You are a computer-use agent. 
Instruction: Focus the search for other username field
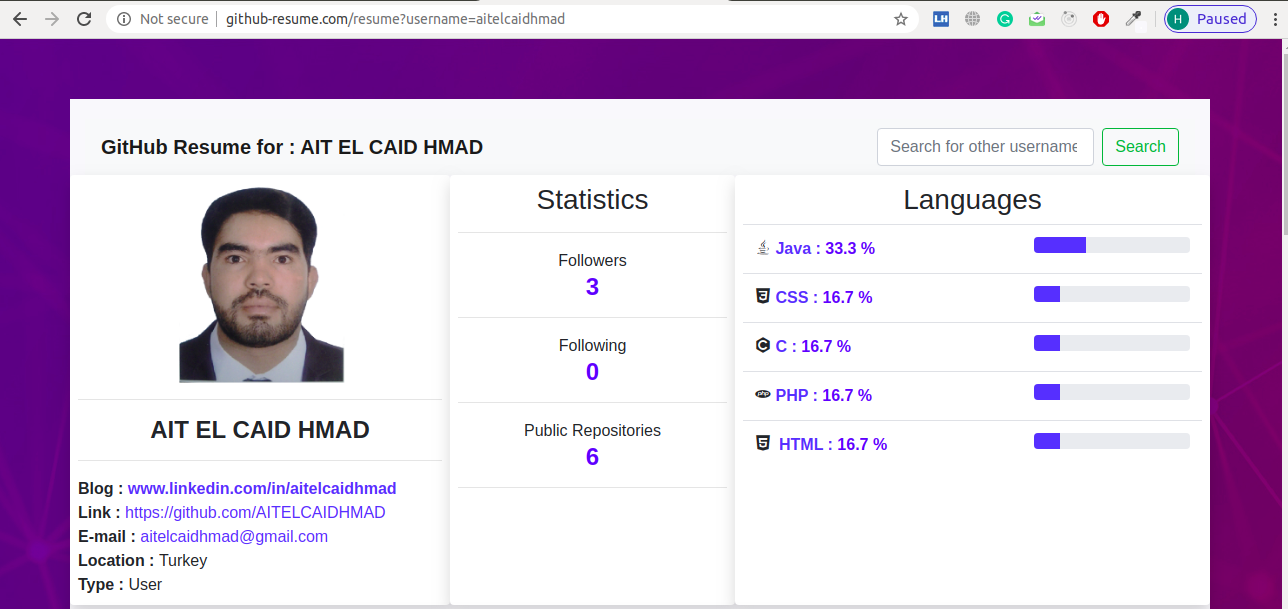[x=984, y=147]
